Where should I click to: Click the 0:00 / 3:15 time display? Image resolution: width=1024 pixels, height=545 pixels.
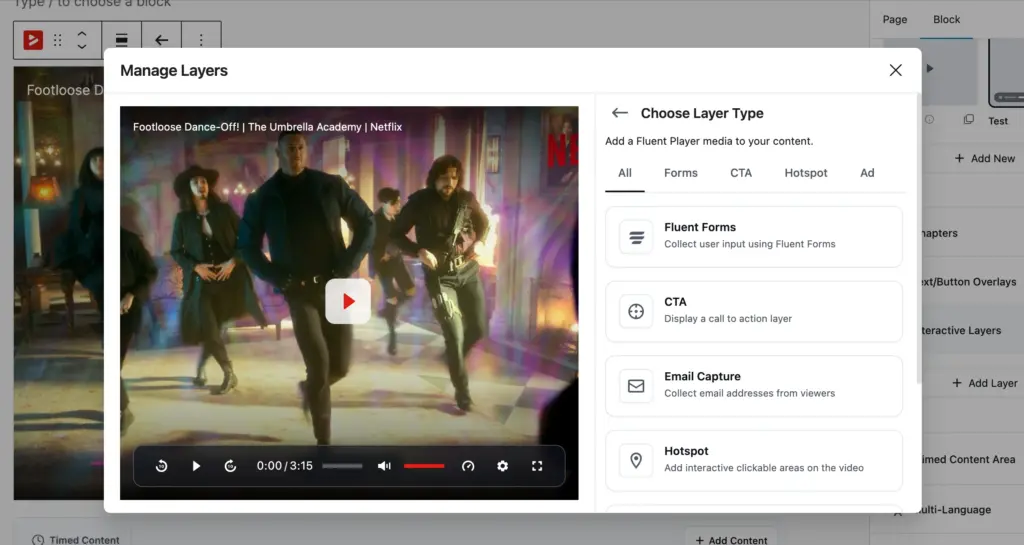pyautogui.click(x=285, y=465)
